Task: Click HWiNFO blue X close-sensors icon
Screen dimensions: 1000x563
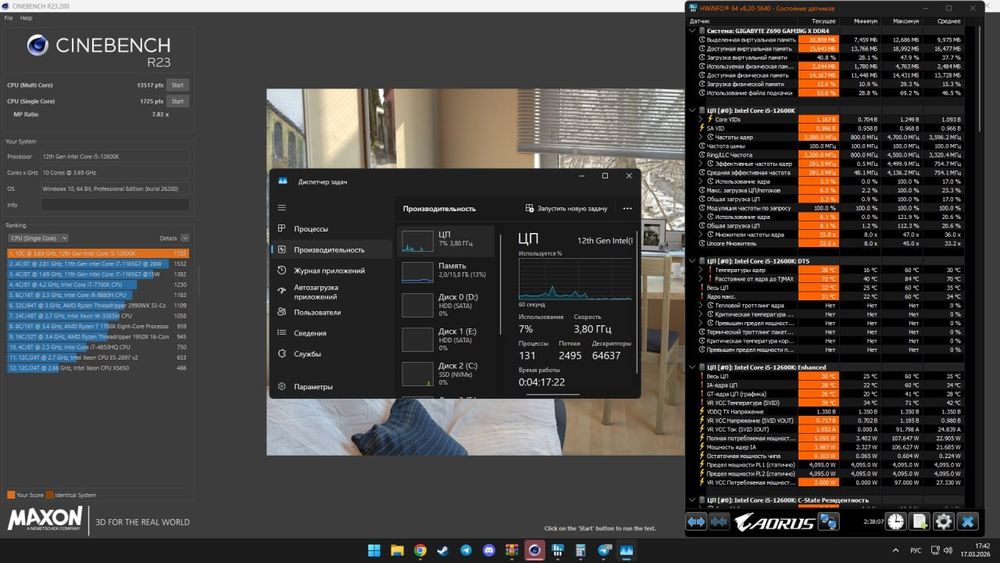Action: coord(967,522)
